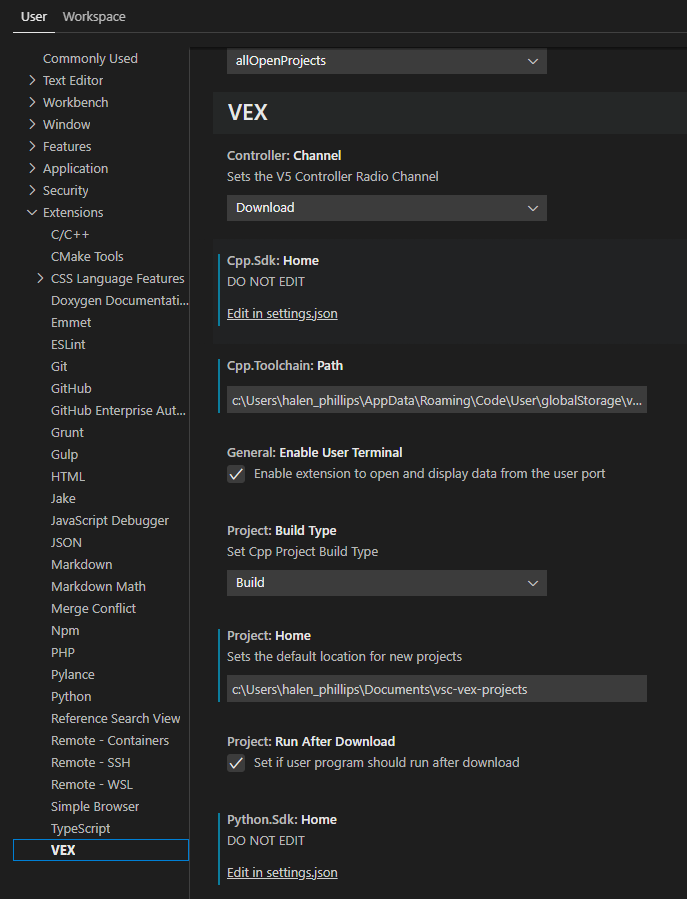The width and height of the screenshot is (687, 899).
Task: Select the User settings tab
Action: coord(34,17)
